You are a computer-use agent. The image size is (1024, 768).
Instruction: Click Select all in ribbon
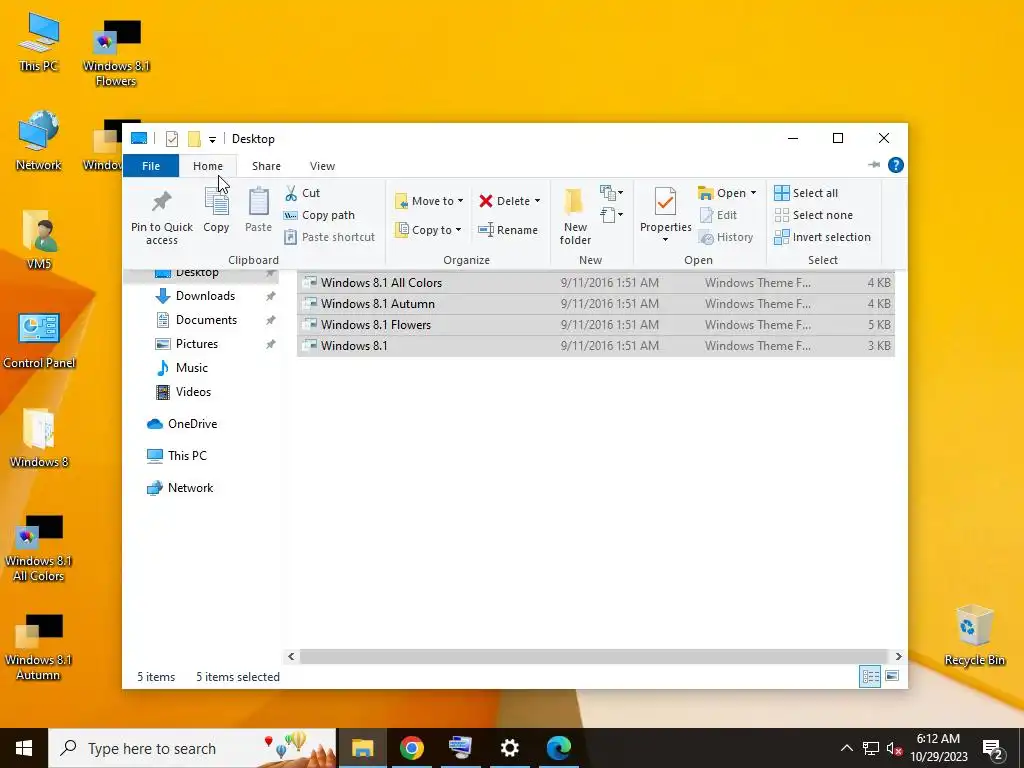(x=806, y=193)
